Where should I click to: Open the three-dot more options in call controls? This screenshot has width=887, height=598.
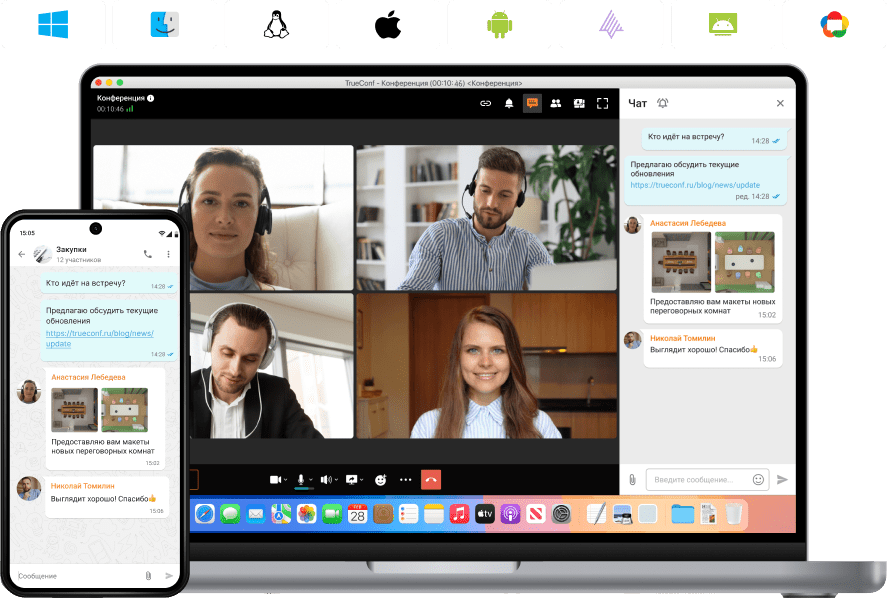coord(405,479)
